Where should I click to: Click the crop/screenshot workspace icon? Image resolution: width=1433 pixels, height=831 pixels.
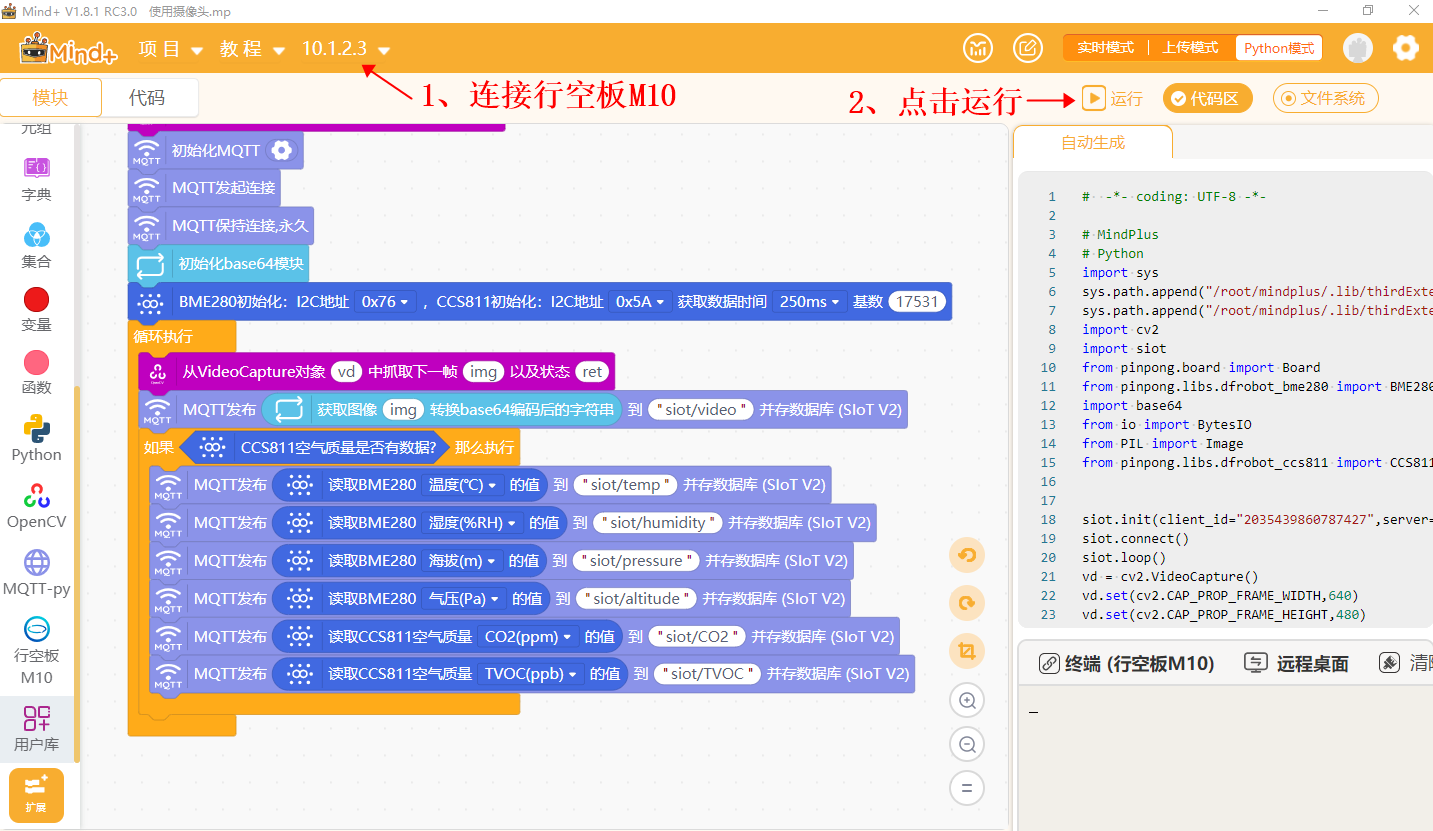[x=967, y=651]
